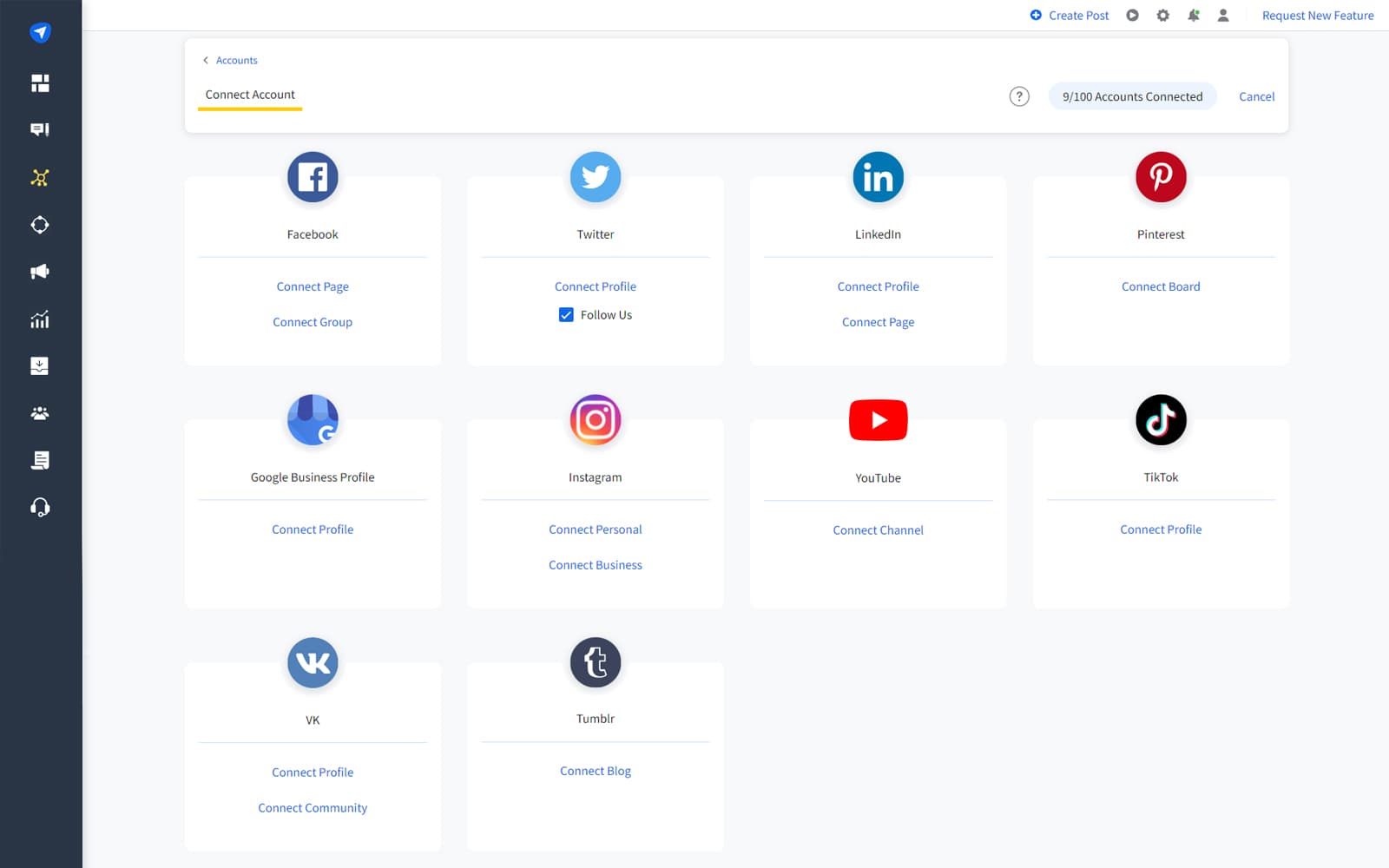The image size is (1389, 868).
Task: Switch to the Connect Account tab
Action: 249,94
